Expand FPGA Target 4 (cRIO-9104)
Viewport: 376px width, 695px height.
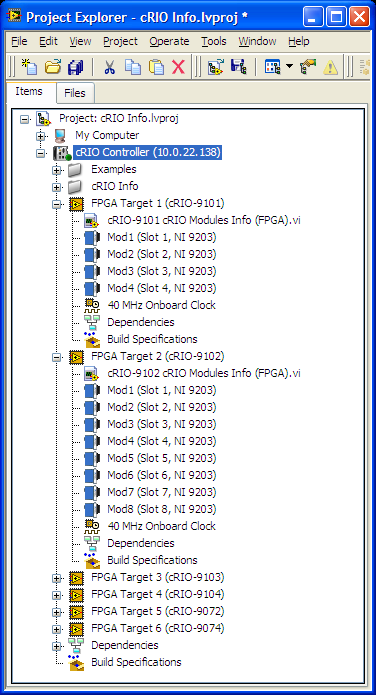click(56, 595)
